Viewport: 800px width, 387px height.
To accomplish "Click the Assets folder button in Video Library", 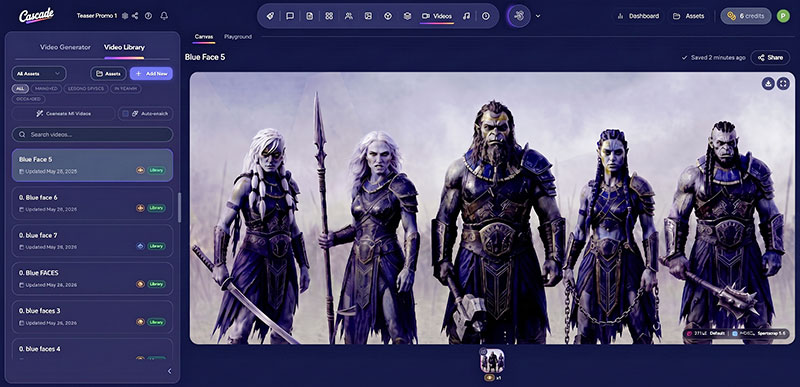I will pyautogui.click(x=108, y=73).
